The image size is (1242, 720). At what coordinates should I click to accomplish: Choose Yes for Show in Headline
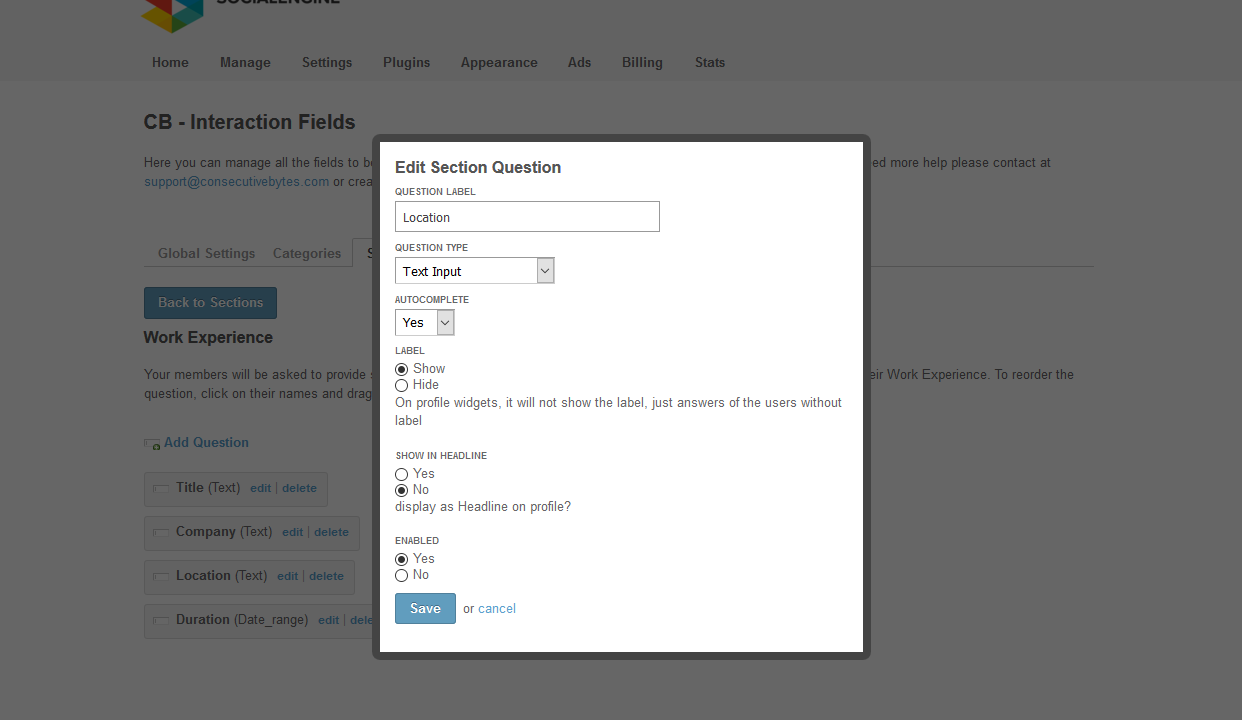402,474
